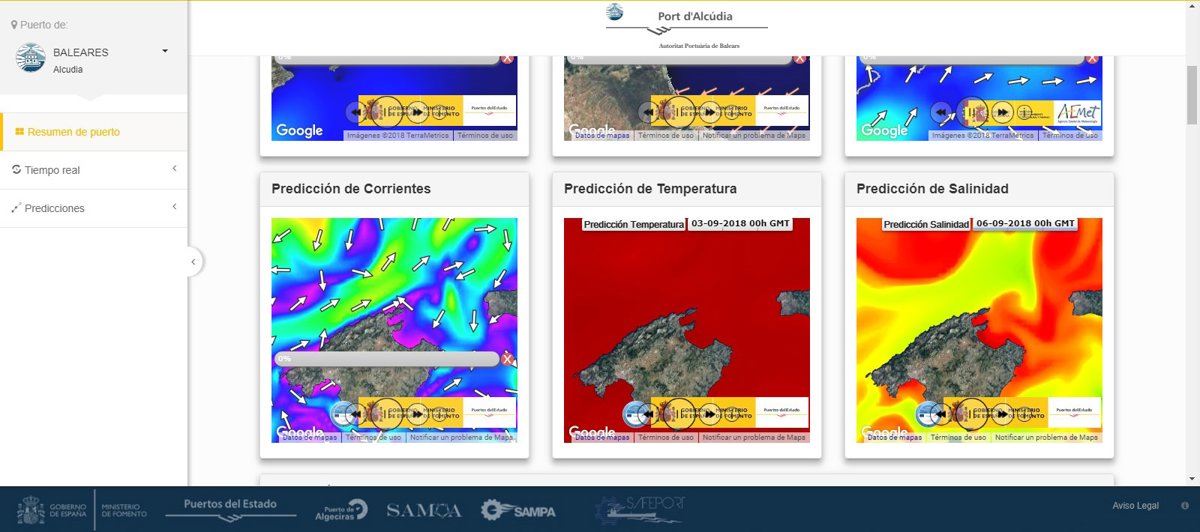Click the Port d'Alcúdia header logo
This screenshot has width=1200, height=532.
tap(686, 25)
